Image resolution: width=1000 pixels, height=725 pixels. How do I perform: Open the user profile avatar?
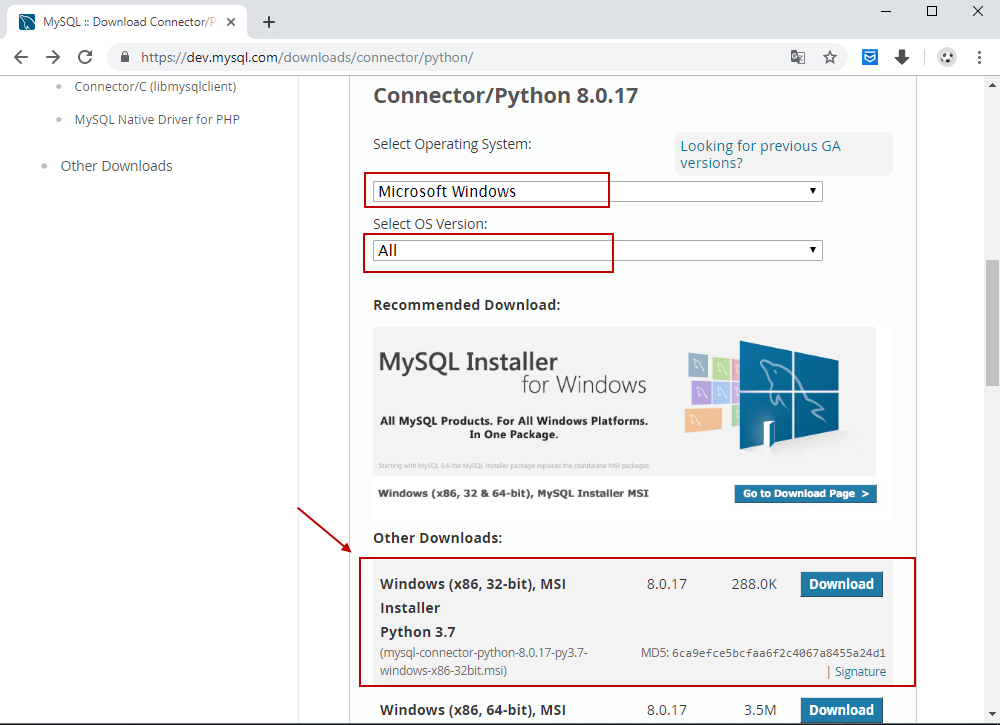coord(947,57)
